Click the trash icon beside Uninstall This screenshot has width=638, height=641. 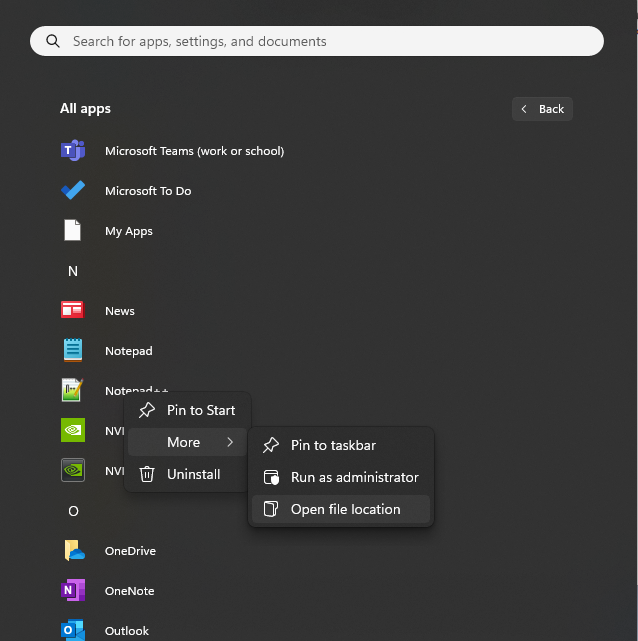147,474
